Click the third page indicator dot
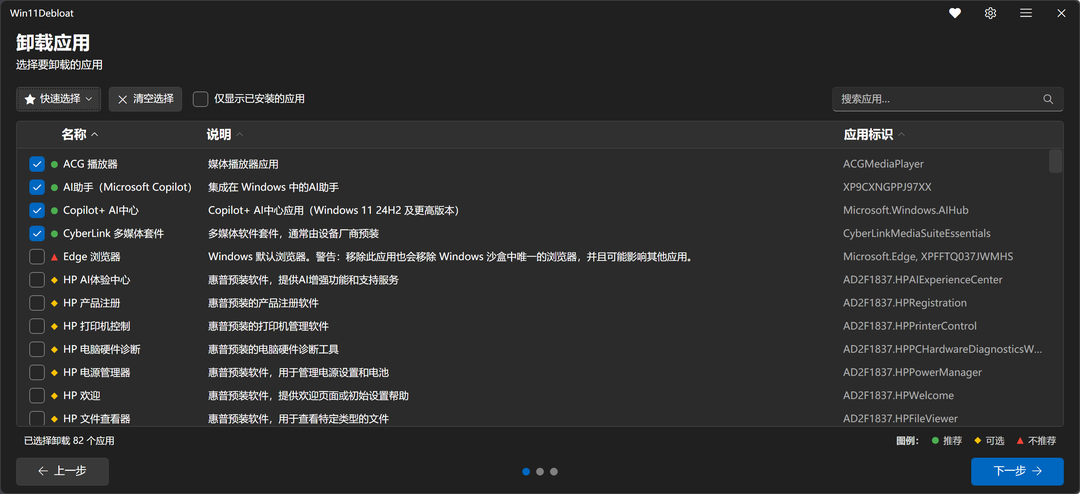This screenshot has width=1080, height=494. [554, 472]
